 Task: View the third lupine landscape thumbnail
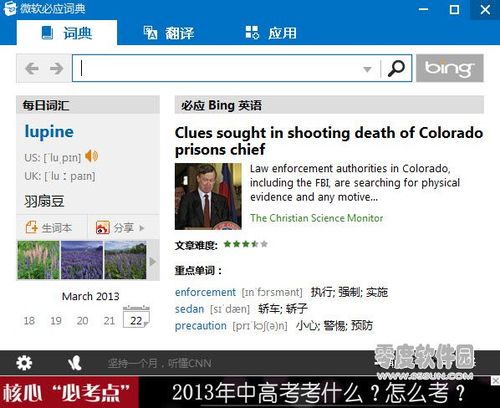(x=125, y=260)
